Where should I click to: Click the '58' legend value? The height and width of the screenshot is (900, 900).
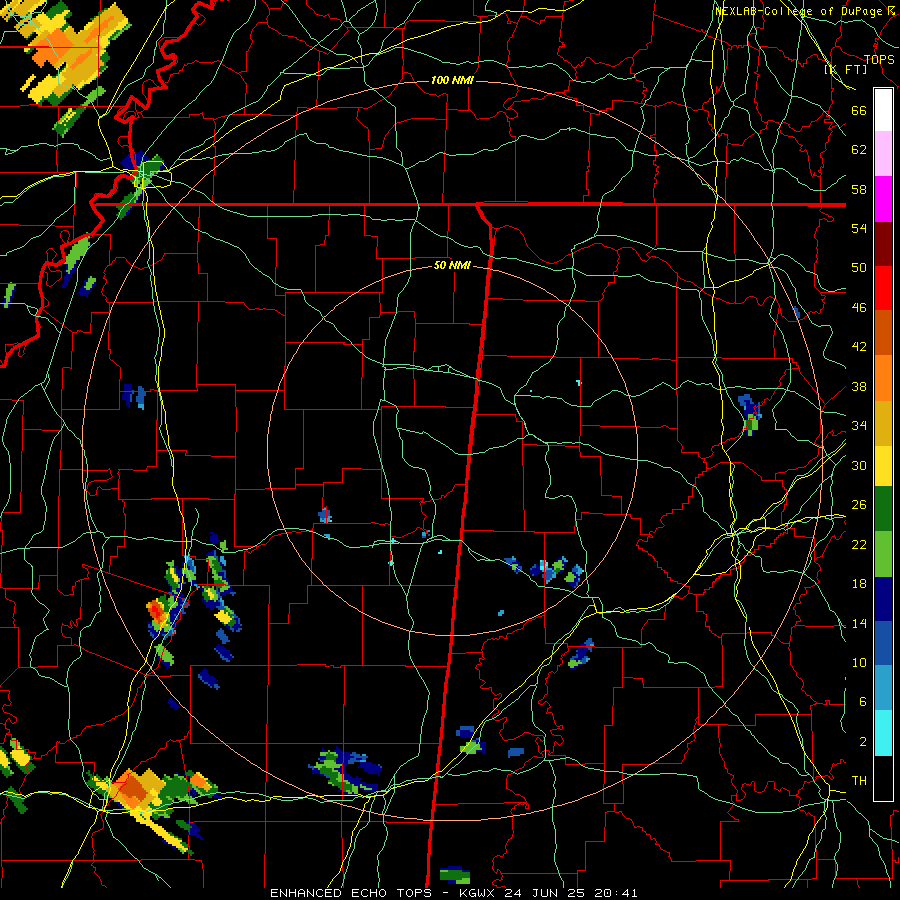point(859,189)
